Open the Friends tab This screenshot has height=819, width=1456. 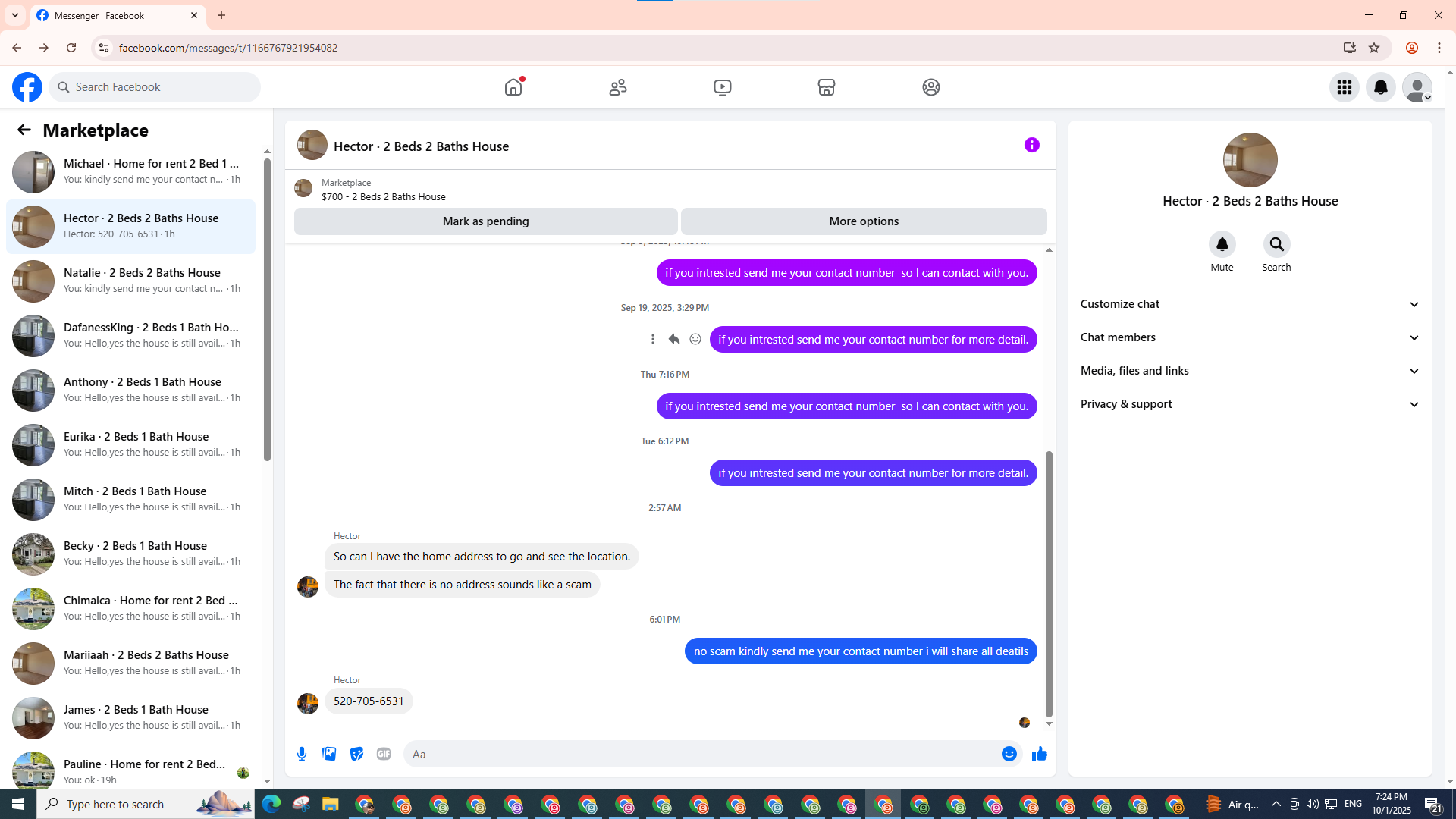click(618, 87)
